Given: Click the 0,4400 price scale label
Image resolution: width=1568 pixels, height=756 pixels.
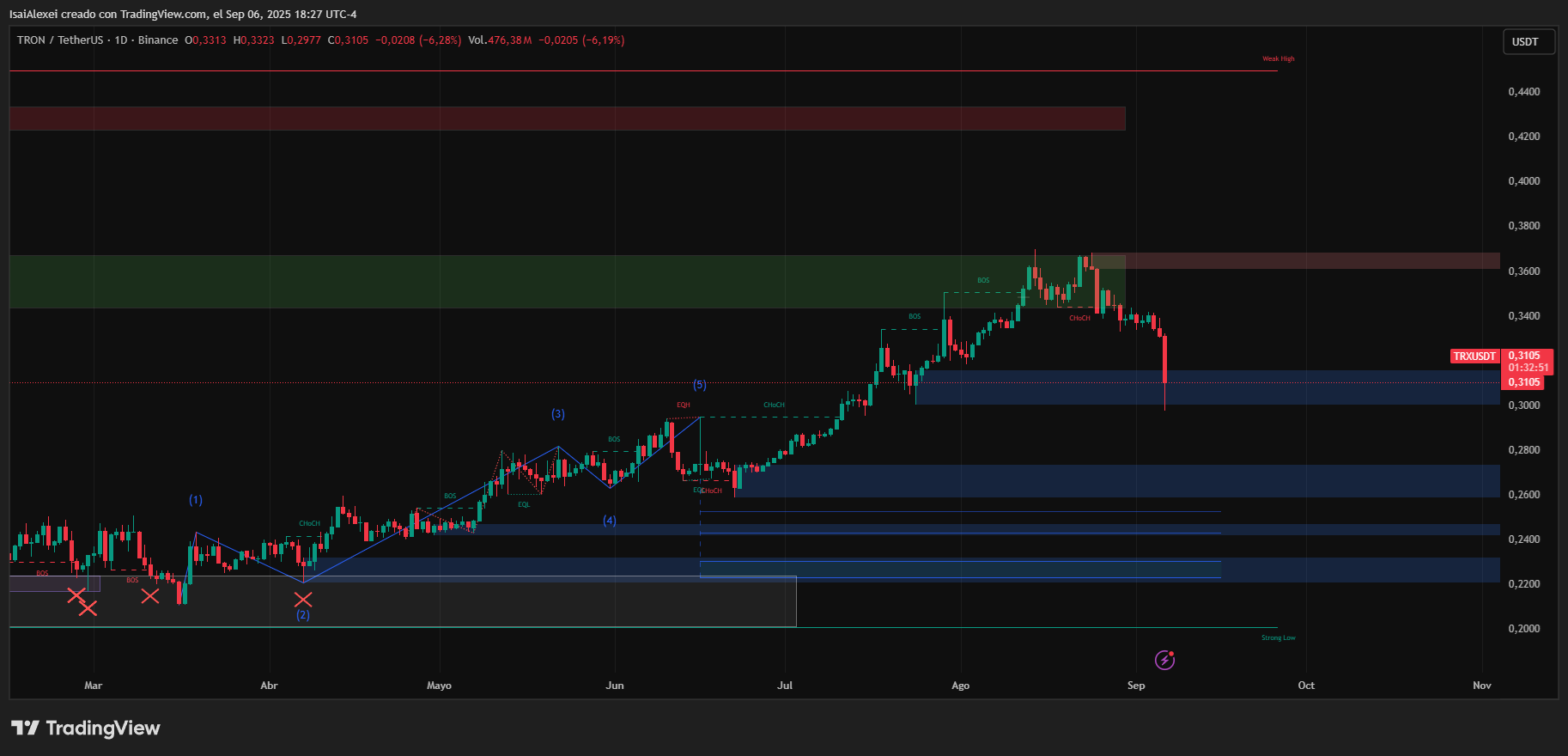Looking at the screenshot, I should pos(1524,92).
